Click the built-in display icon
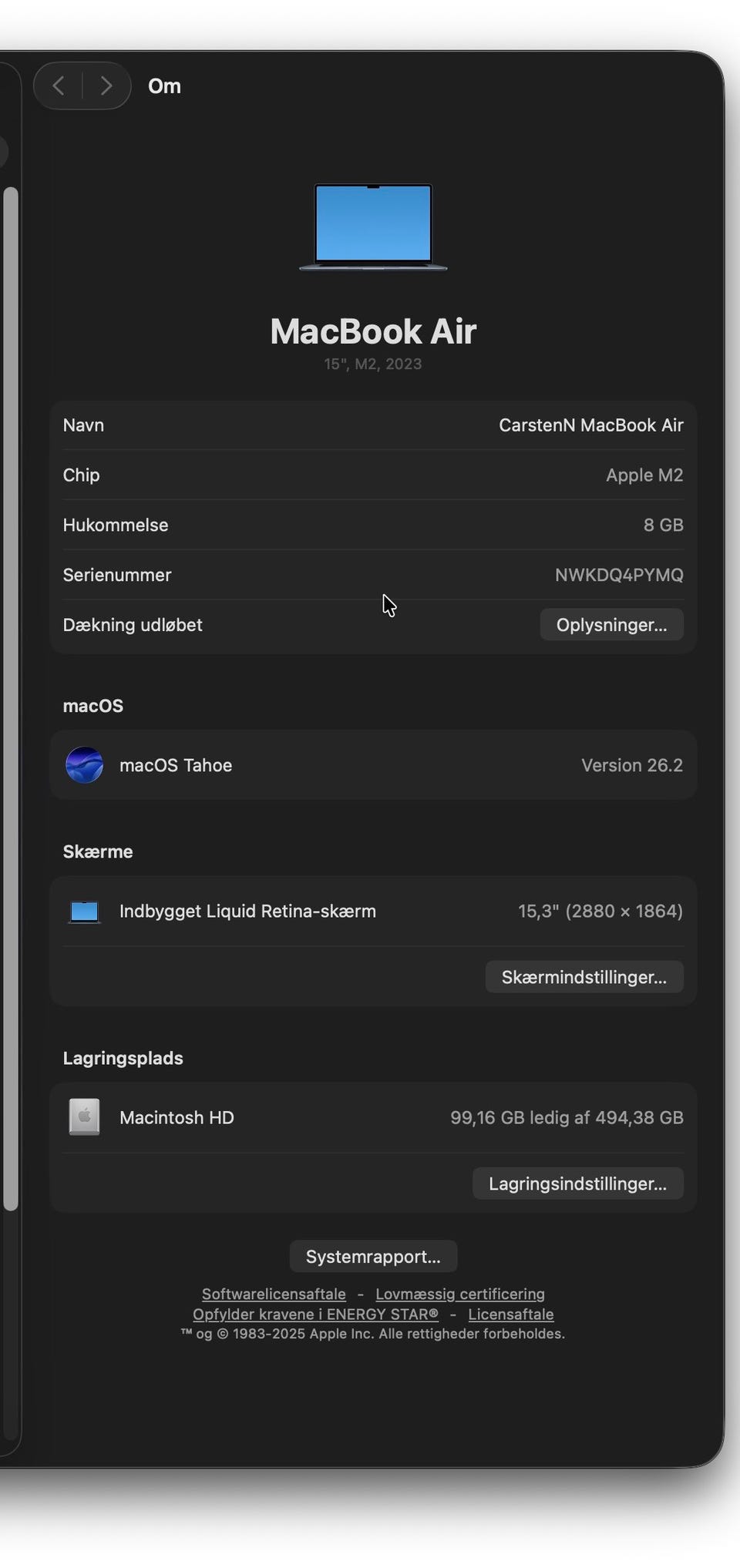 point(85,912)
